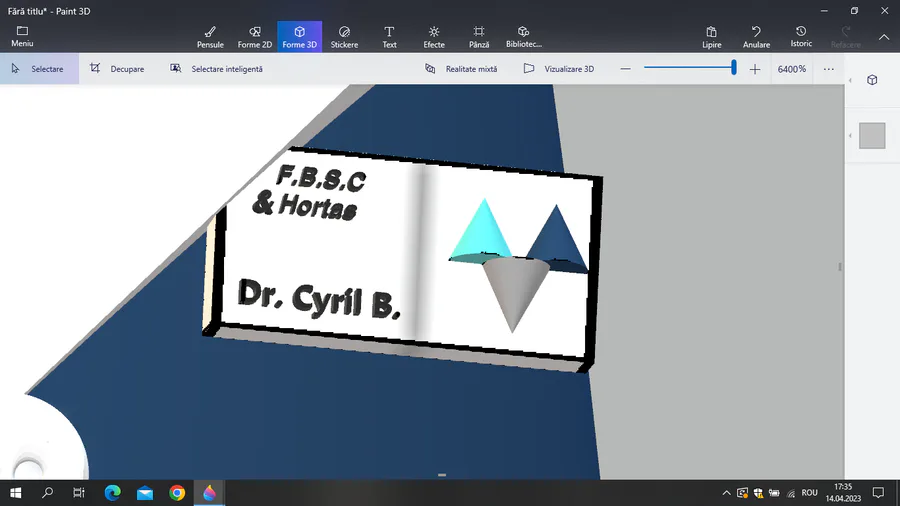900x506 pixels.
Task: Click the Decupare crop button
Action: tap(117, 69)
